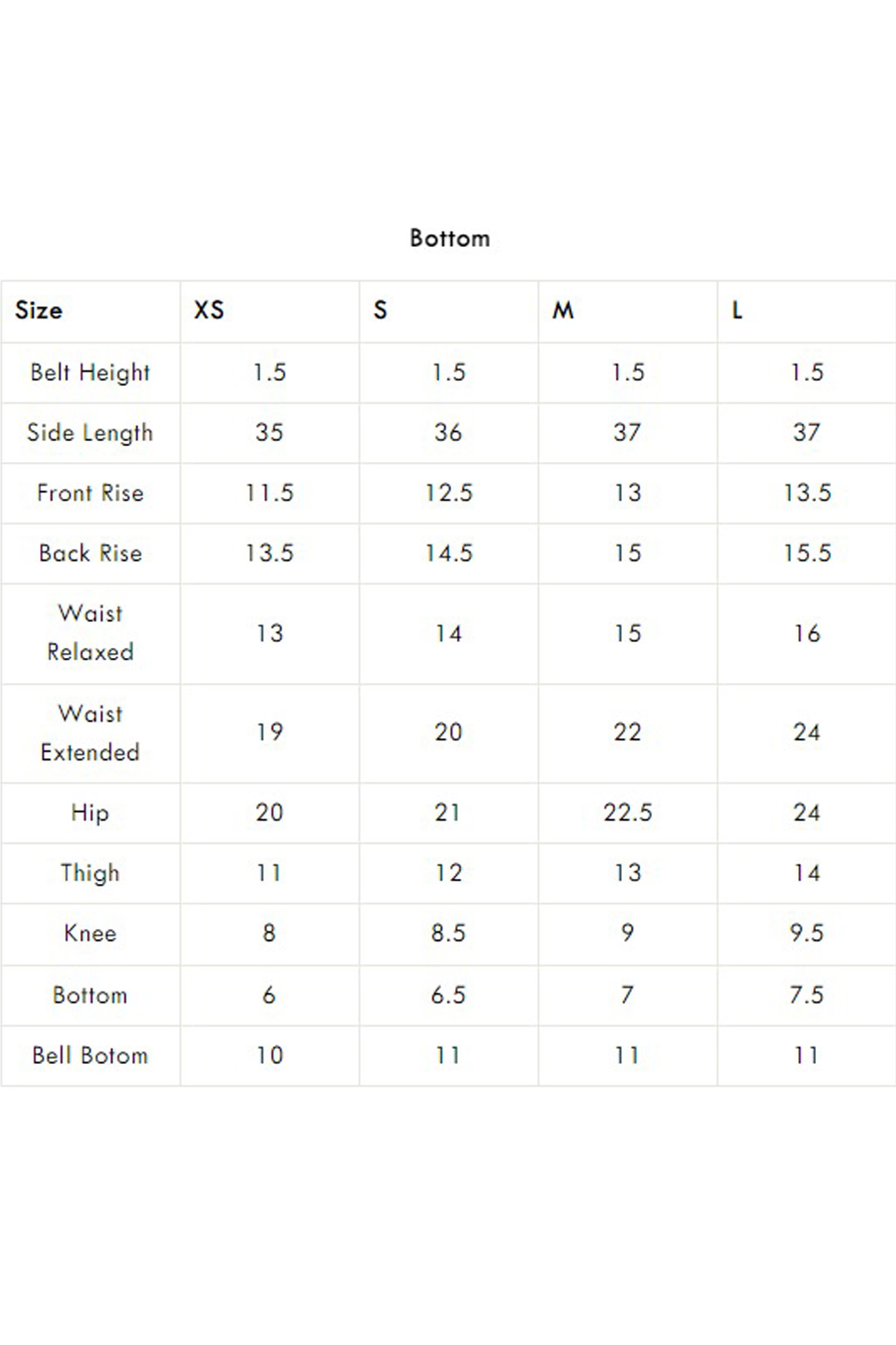Select the Knee row label
Viewport: 896px width, 1345px height.
(x=90, y=933)
